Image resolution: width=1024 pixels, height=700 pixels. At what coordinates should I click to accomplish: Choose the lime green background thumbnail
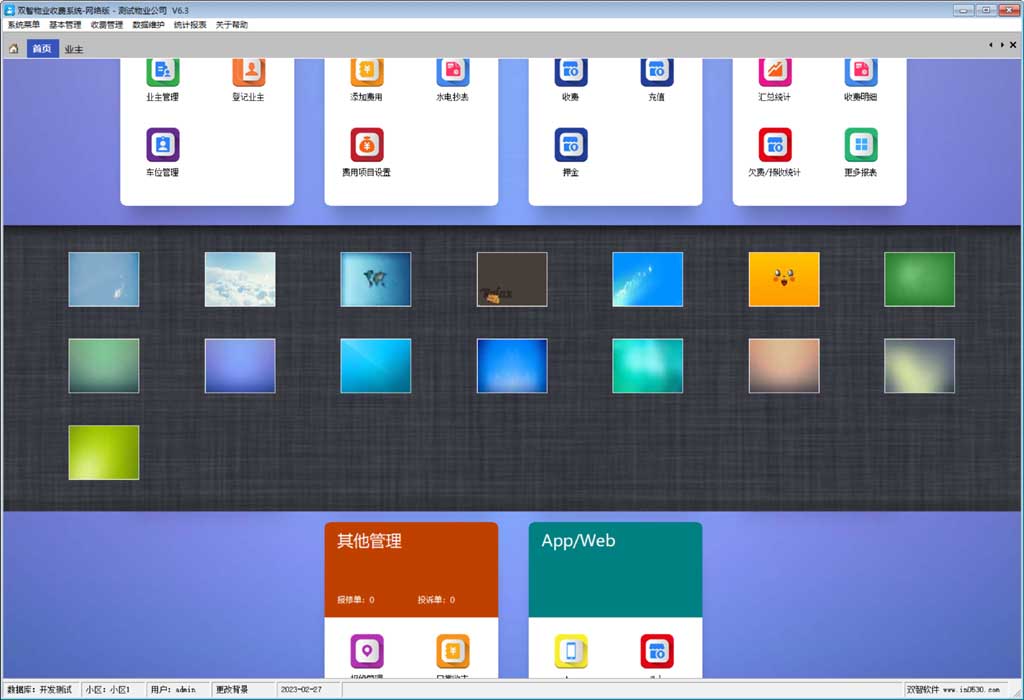104,453
